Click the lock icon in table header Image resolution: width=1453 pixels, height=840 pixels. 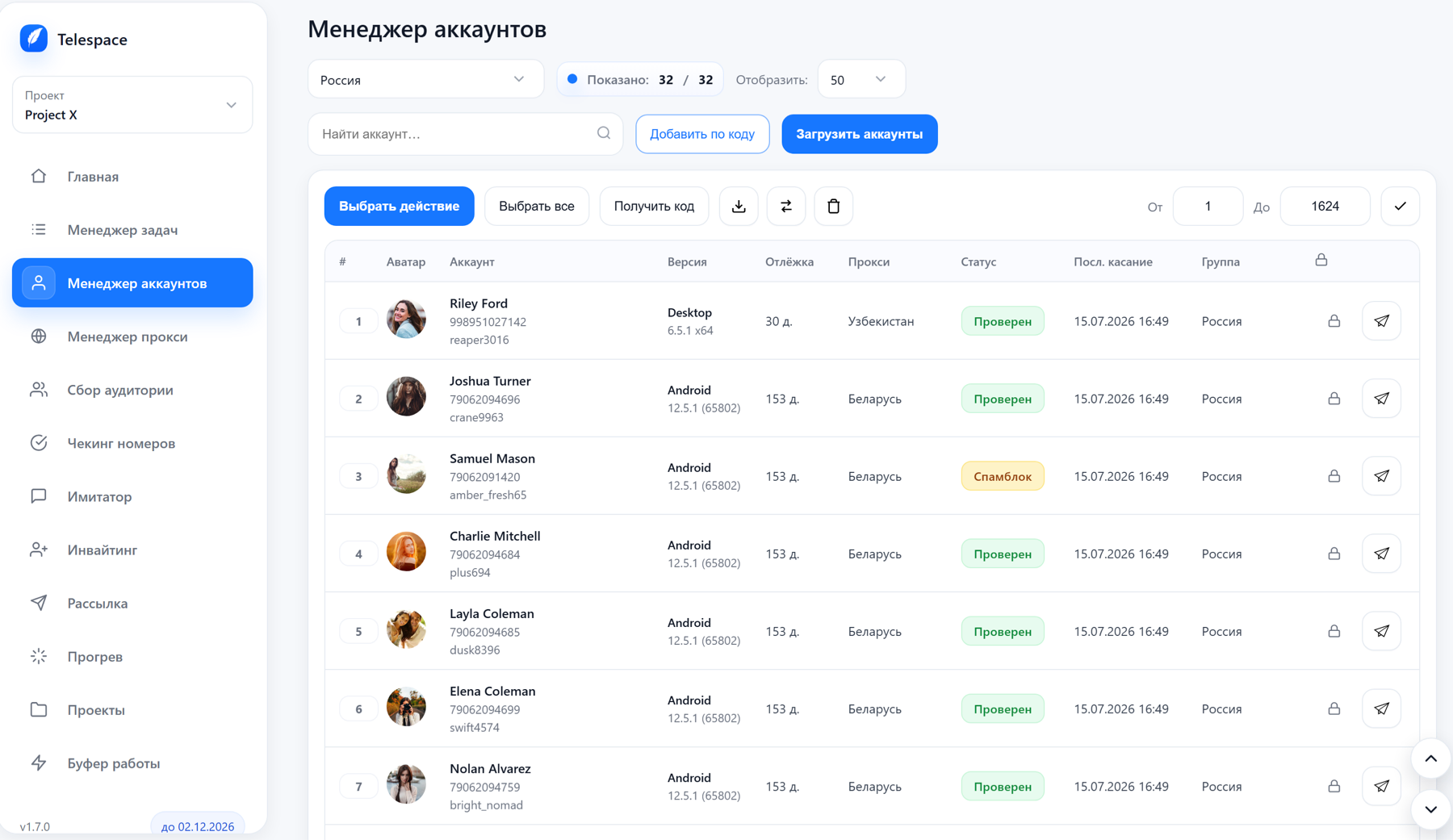click(x=1321, y=260)
